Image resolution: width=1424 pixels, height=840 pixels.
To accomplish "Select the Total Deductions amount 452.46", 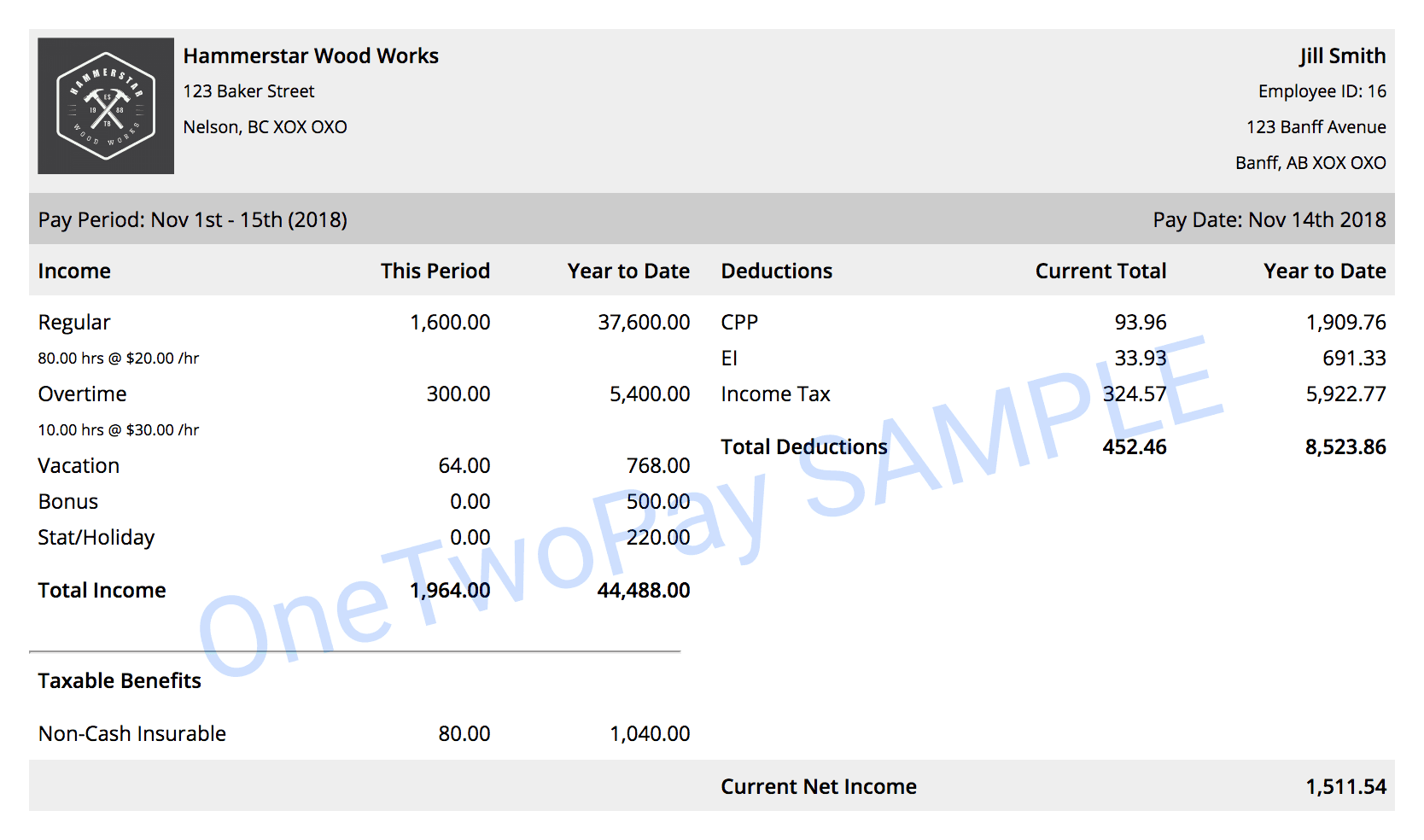I will 1134,447.
